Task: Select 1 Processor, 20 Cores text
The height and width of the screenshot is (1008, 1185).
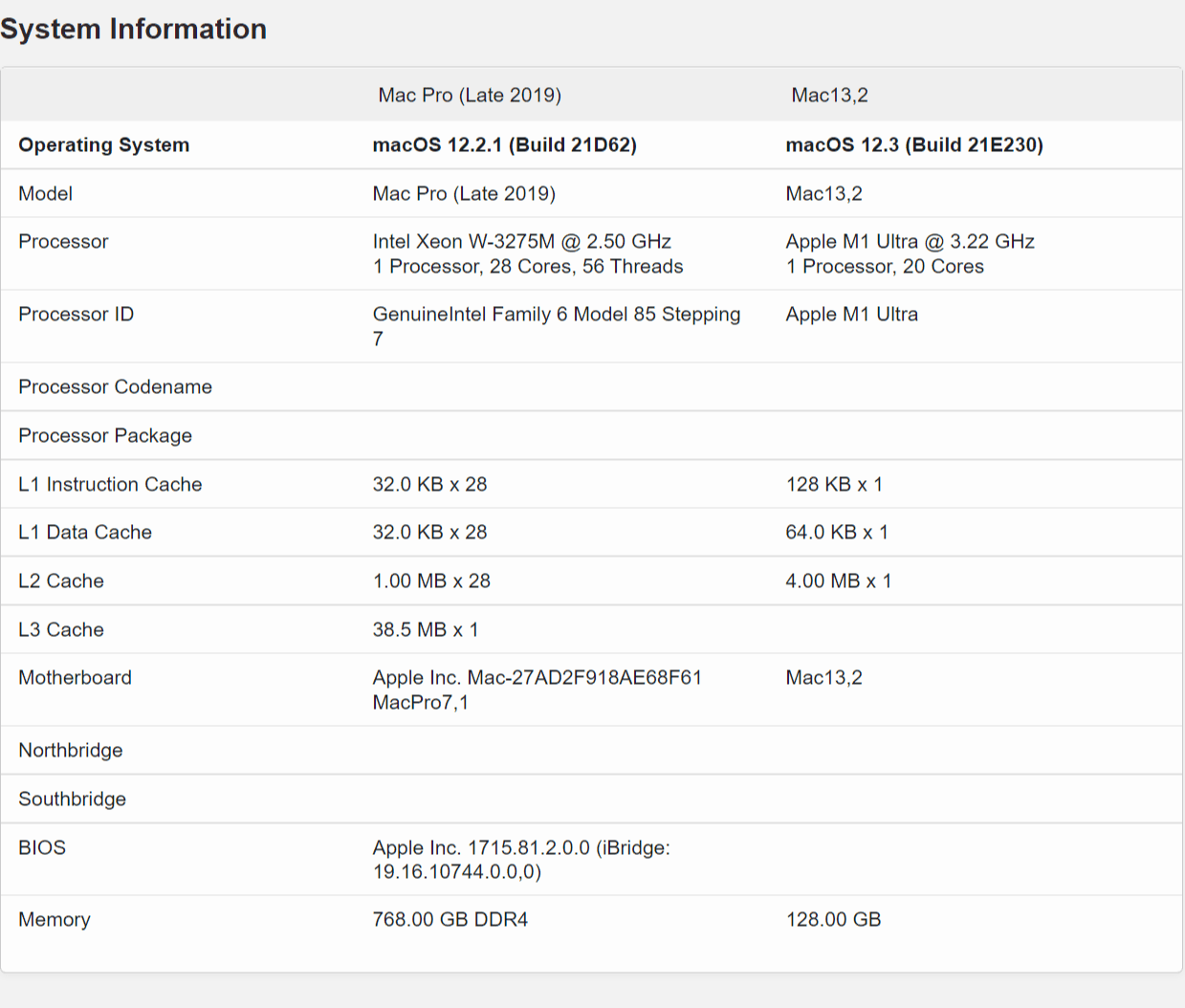Action: tap(885, 266)
